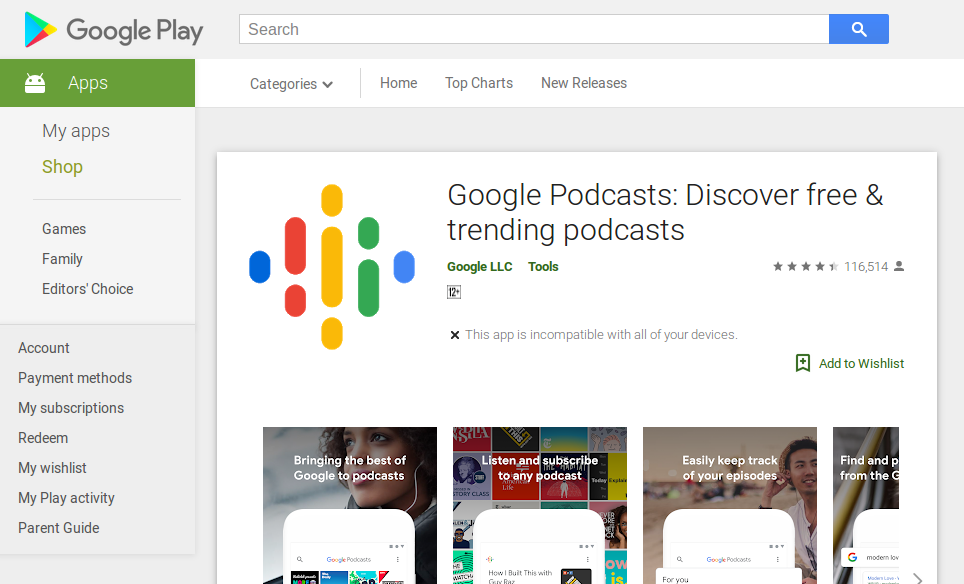This screenshot has height=584, width=964.
Task: Select Shop in the sidebar
Action: pos(62,167)
